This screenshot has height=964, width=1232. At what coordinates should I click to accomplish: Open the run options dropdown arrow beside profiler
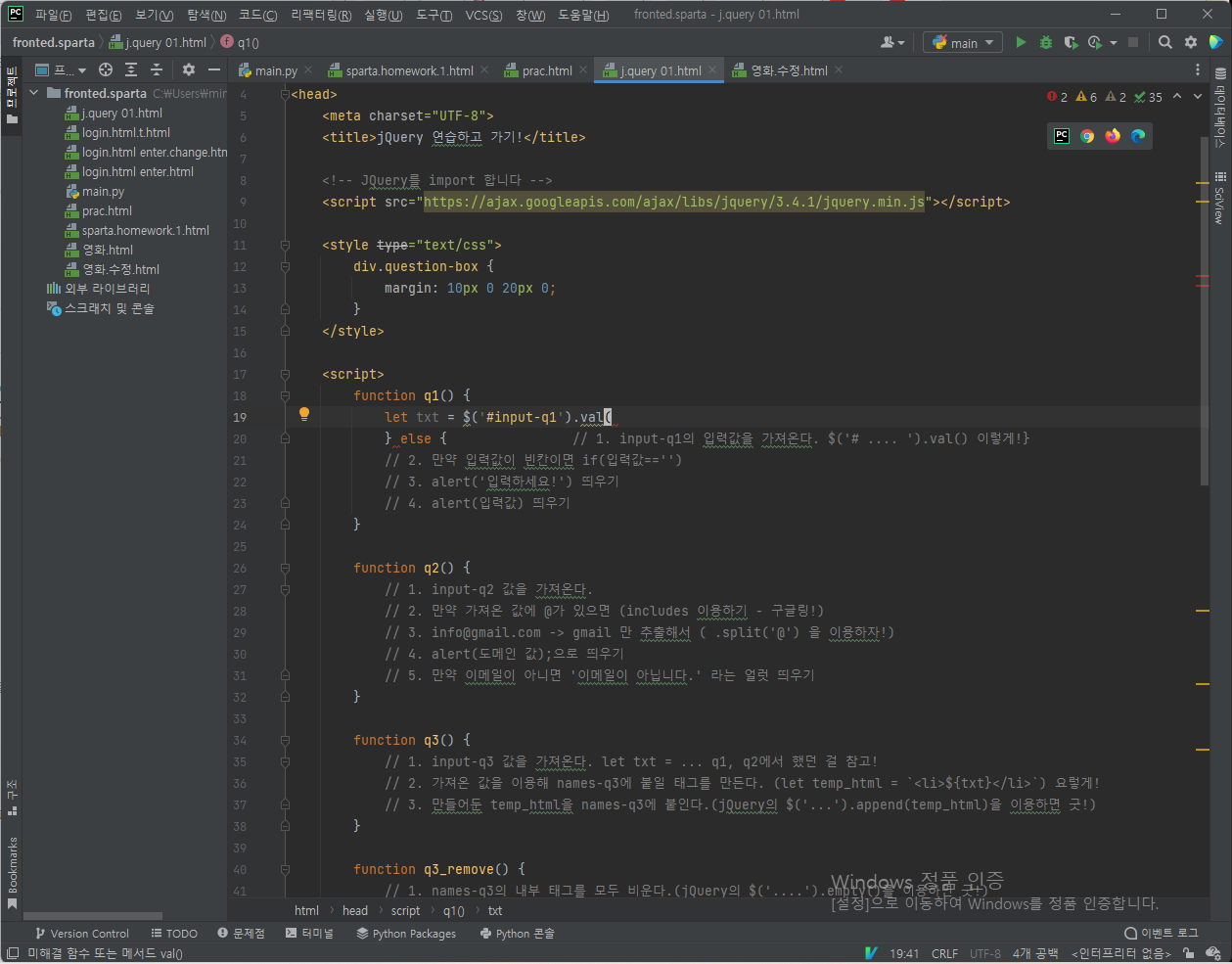click(x=1114, y=43)
